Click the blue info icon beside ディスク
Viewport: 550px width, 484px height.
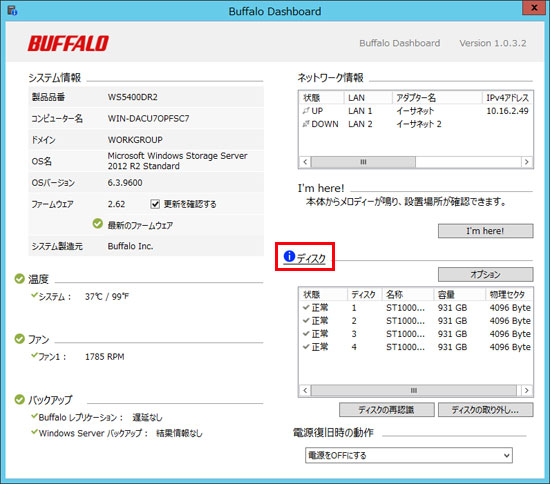pos(289,256)
